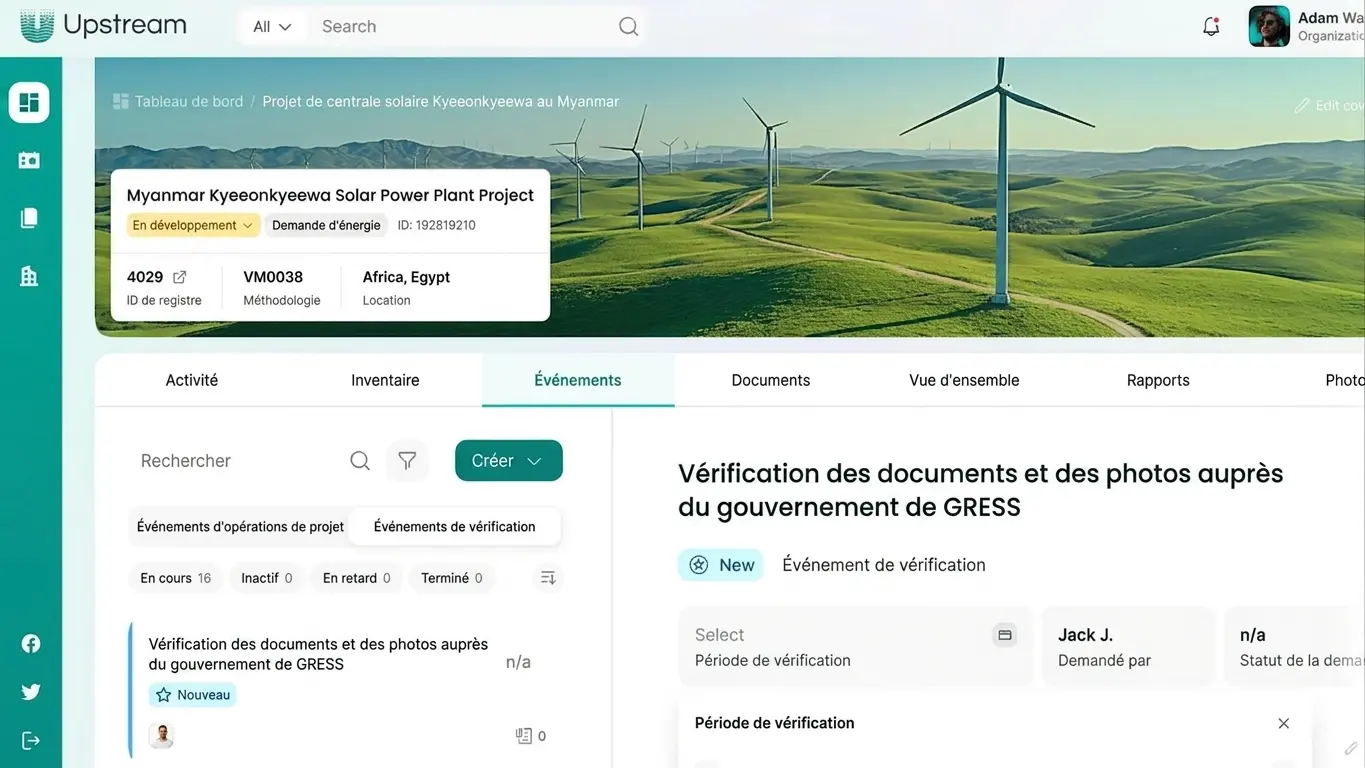This screenshot has width=1365, height=768.
Task: Click the Twitter icon in sidebar
Action: pyautogui.click(x=29, y=691)
